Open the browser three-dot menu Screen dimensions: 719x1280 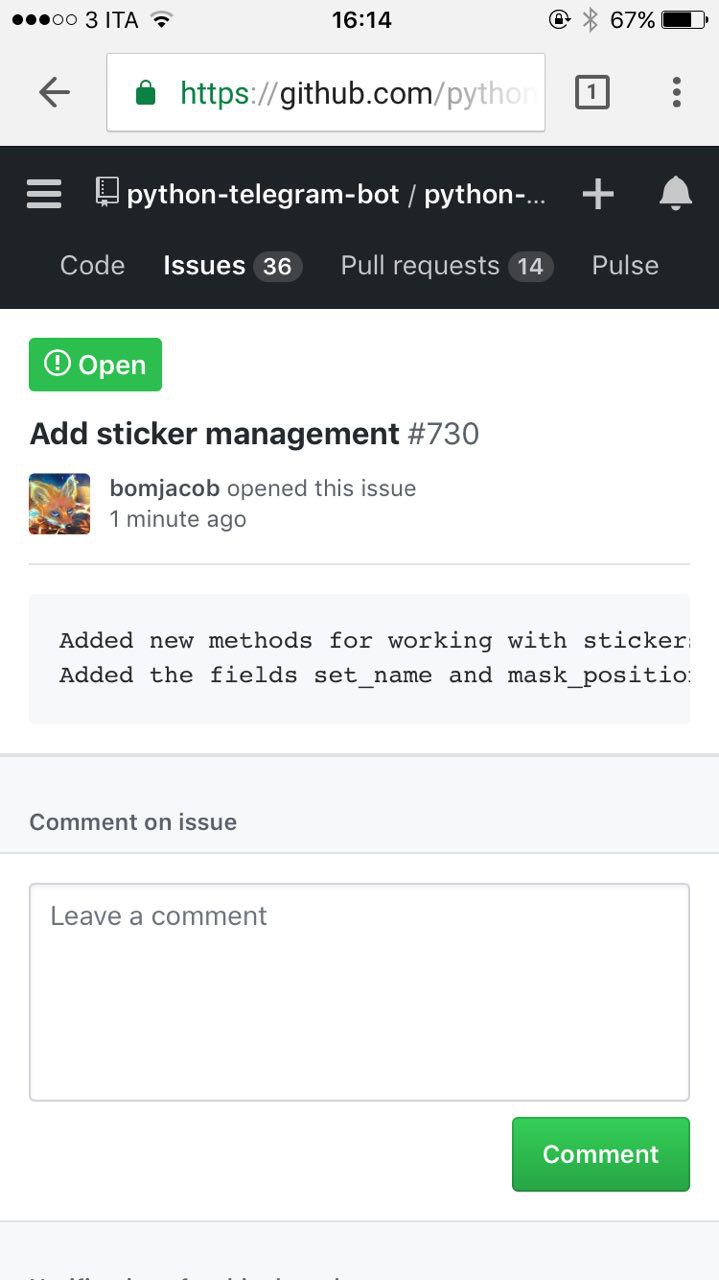pos(676,93)
